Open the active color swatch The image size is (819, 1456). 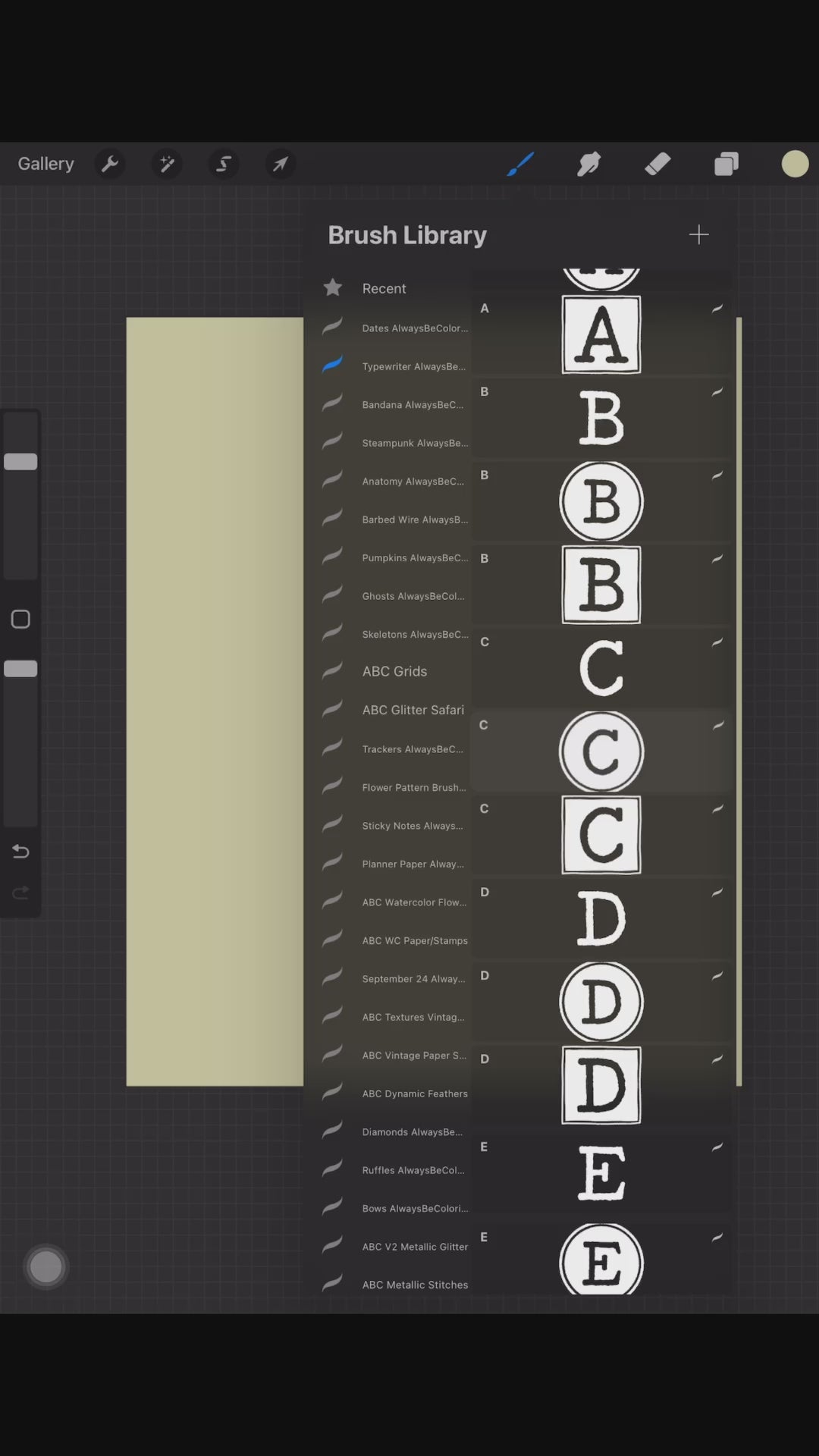[x=795, y=164]
